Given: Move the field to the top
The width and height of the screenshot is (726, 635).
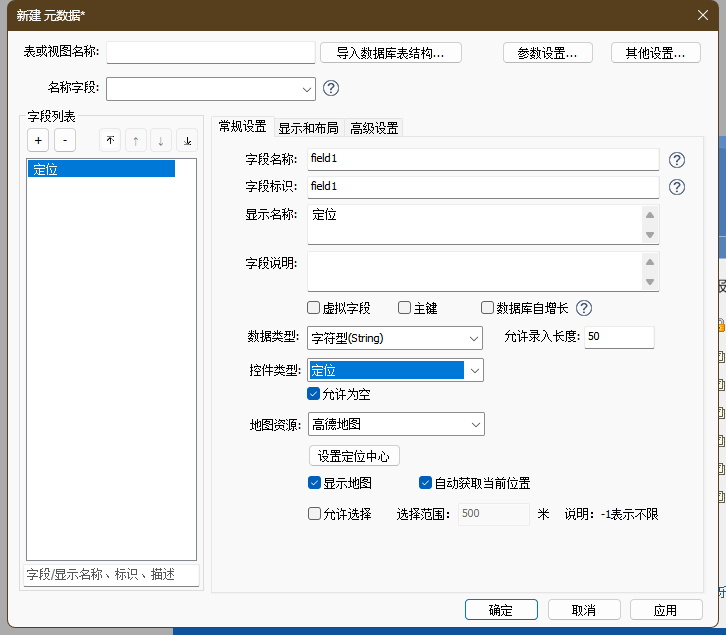Looking at the screenshot, I should coord(110,141).
